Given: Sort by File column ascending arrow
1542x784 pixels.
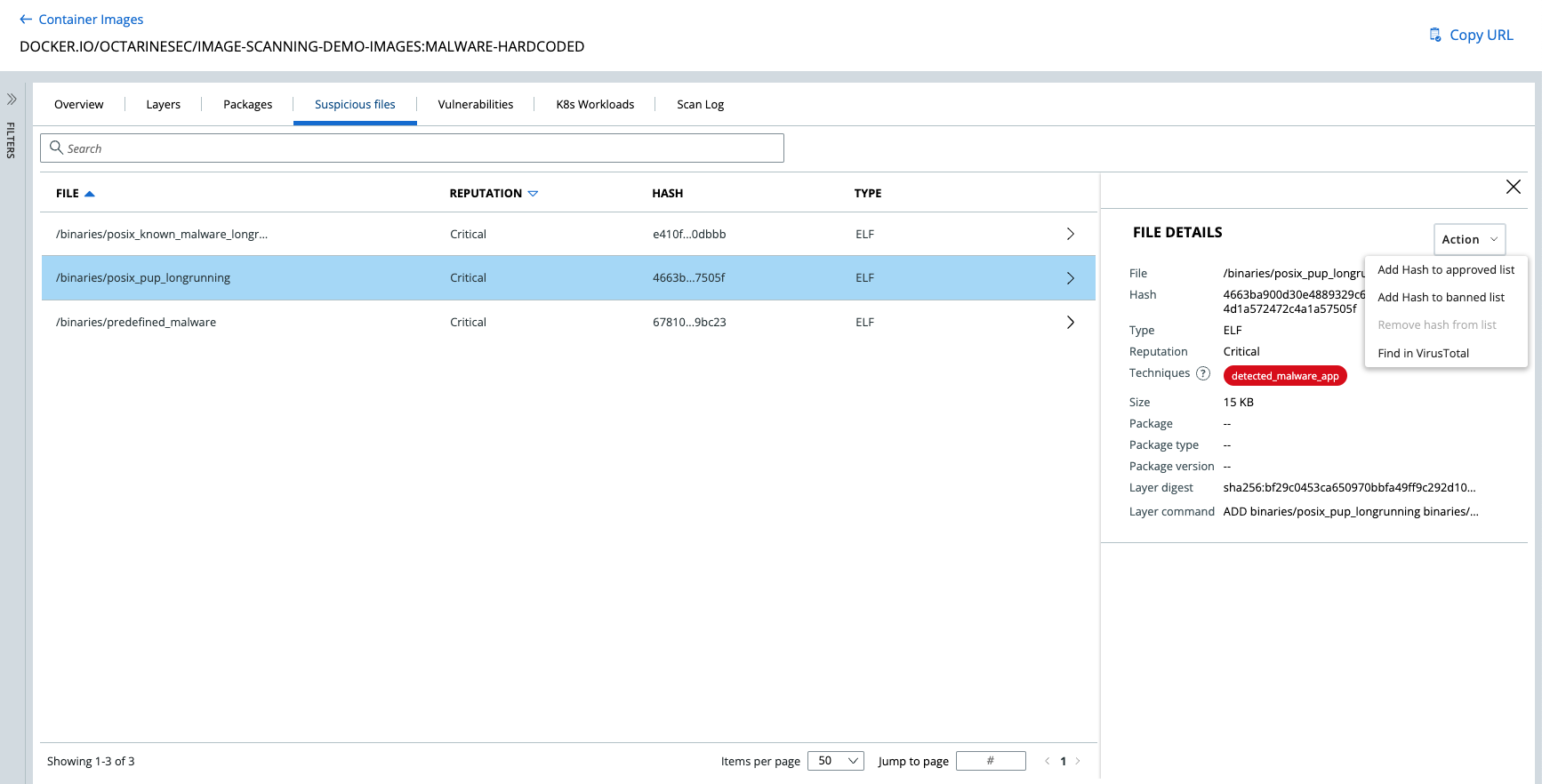Looking at the screenshot, I should pyautogui.click(x=89, y=194).
